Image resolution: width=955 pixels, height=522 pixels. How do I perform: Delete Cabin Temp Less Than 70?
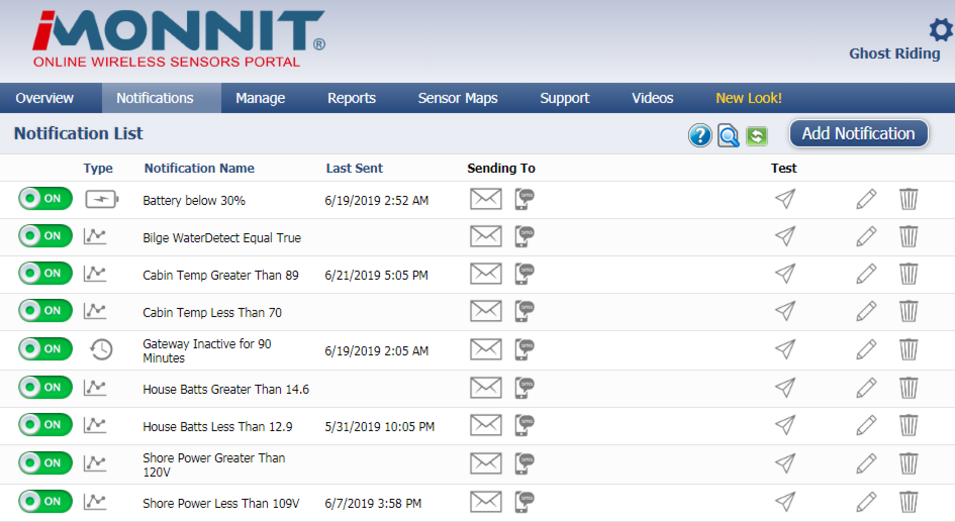pos(908,311)
